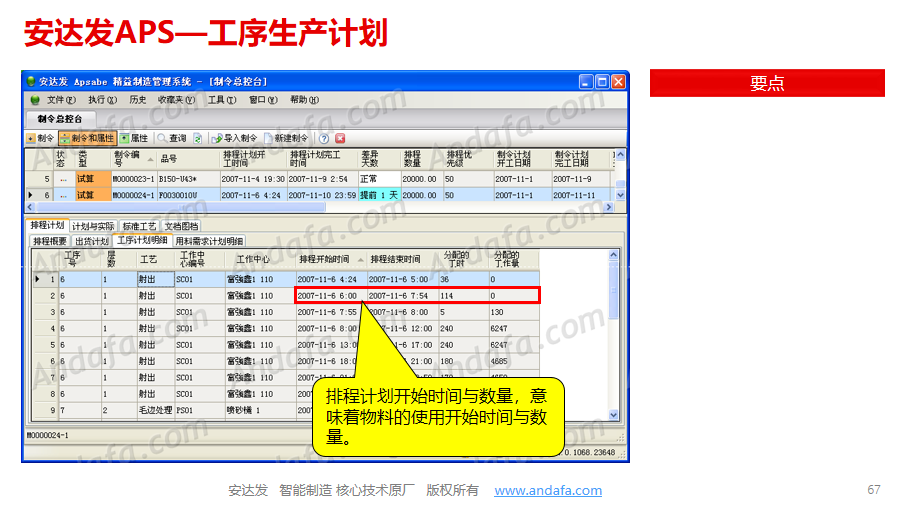Open the www.andafa.com link
This screenshot has height=509, width=907.
point(548,490)
